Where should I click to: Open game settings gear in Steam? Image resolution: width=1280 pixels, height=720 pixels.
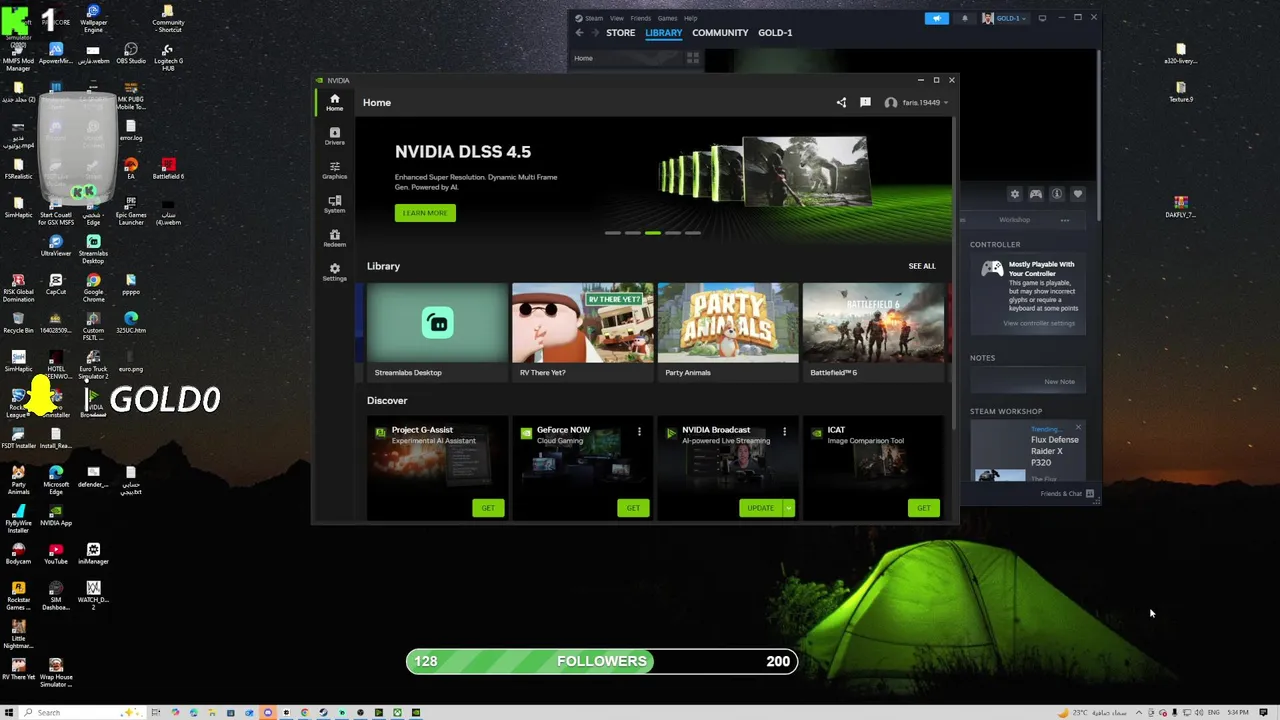1015,194
